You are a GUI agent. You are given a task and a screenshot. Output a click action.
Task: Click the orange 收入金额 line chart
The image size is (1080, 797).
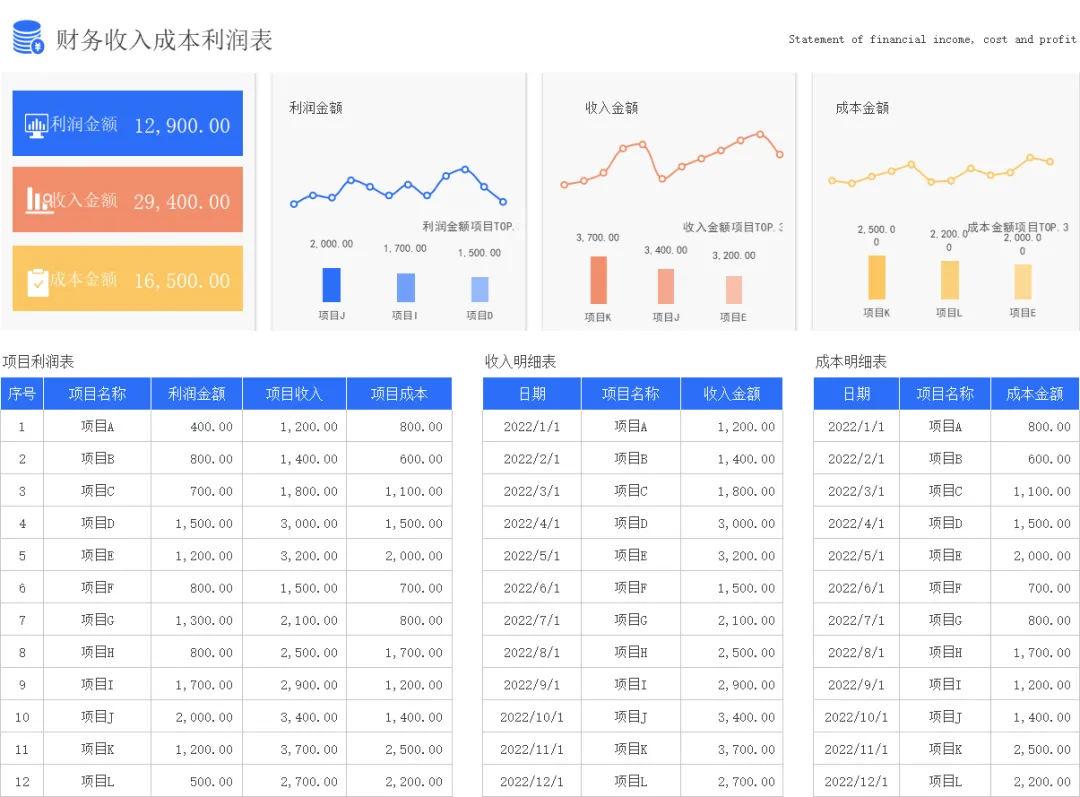coord(672,158)
